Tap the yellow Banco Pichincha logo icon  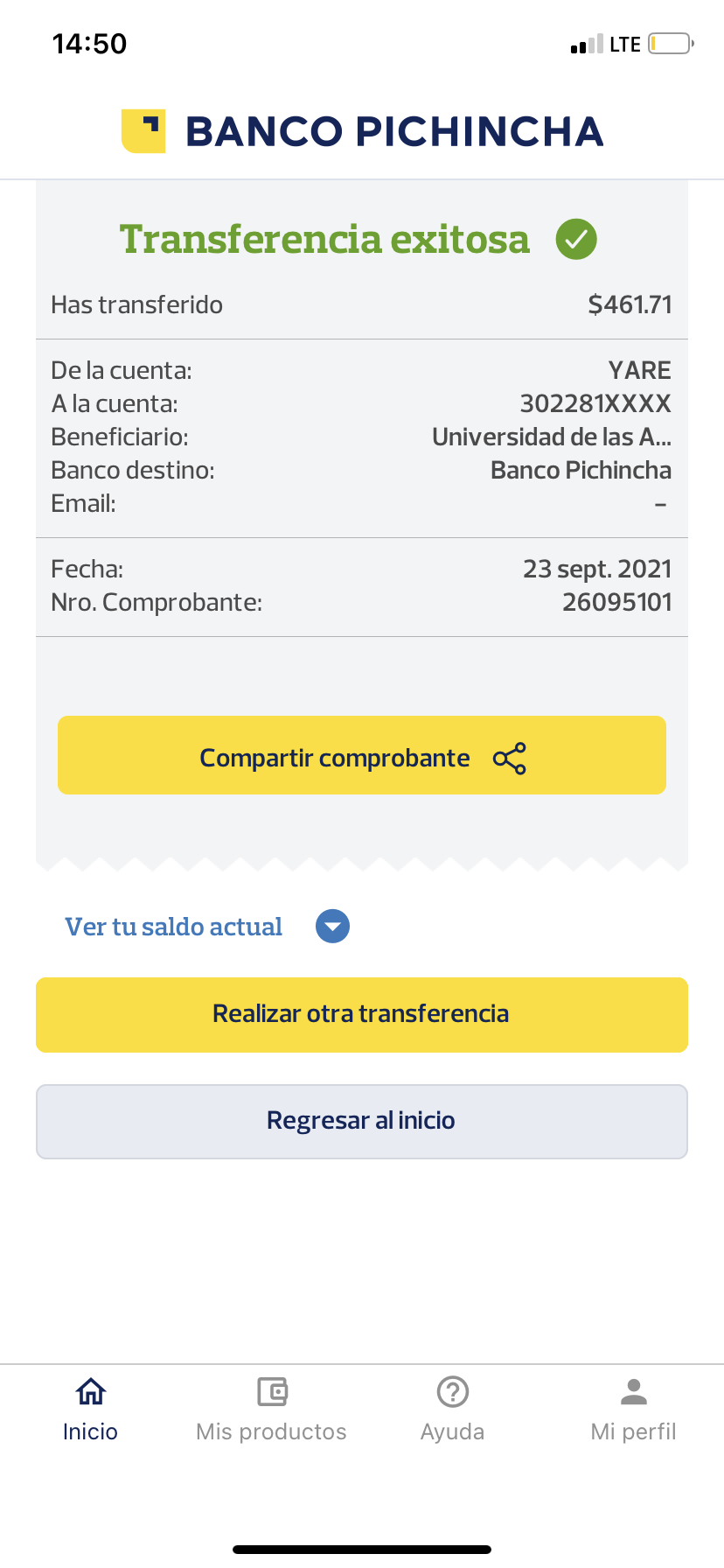pos(143,131)
